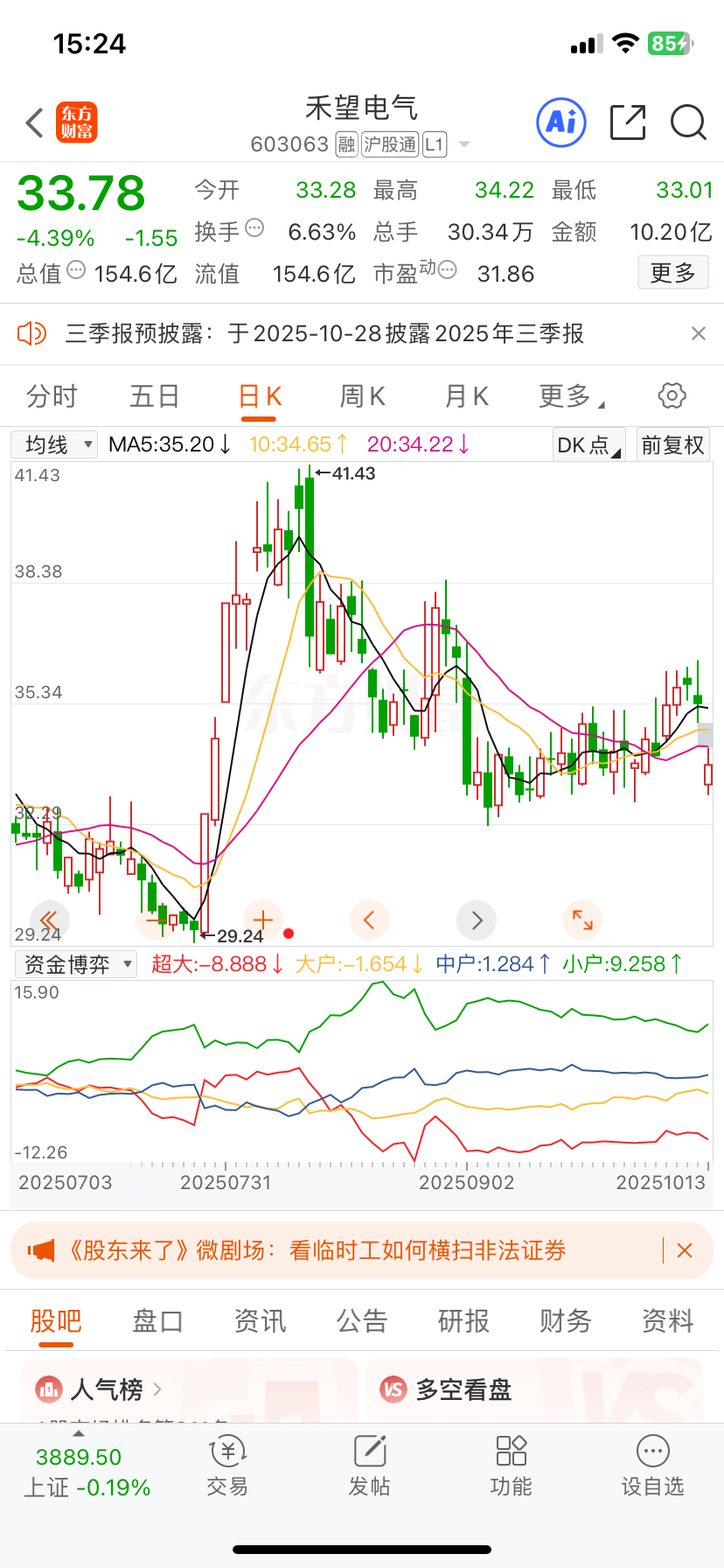Tap the 超大:-8.888 value
The height and width of the screenshot is (1568, 724).
(x=218, y=964)
